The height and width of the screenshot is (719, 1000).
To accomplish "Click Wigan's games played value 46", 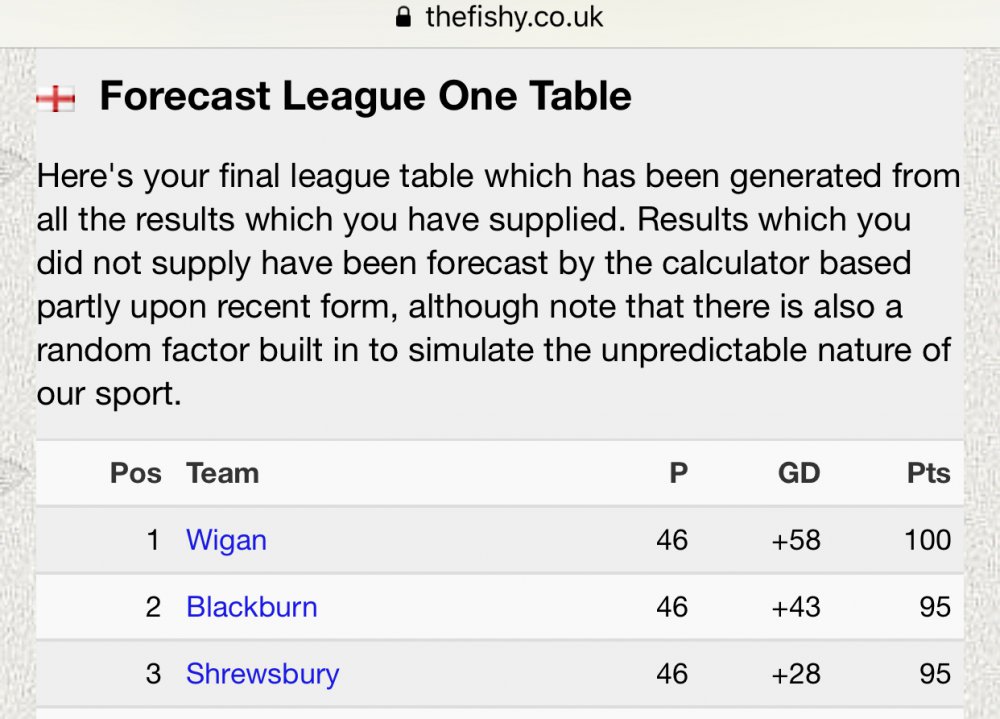I will pos(672,540).
